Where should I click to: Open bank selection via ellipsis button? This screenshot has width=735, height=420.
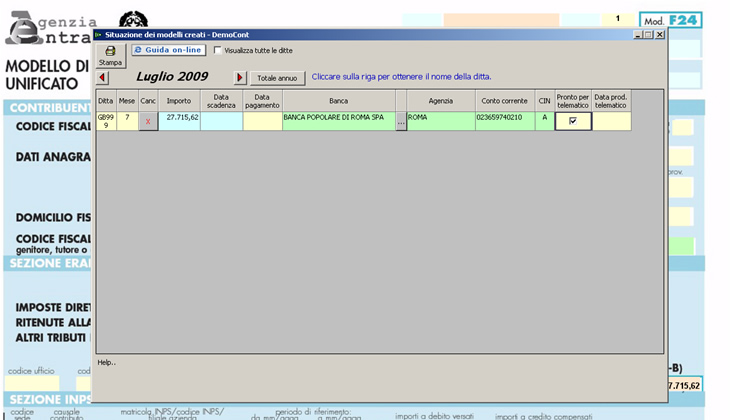point(401,121)
